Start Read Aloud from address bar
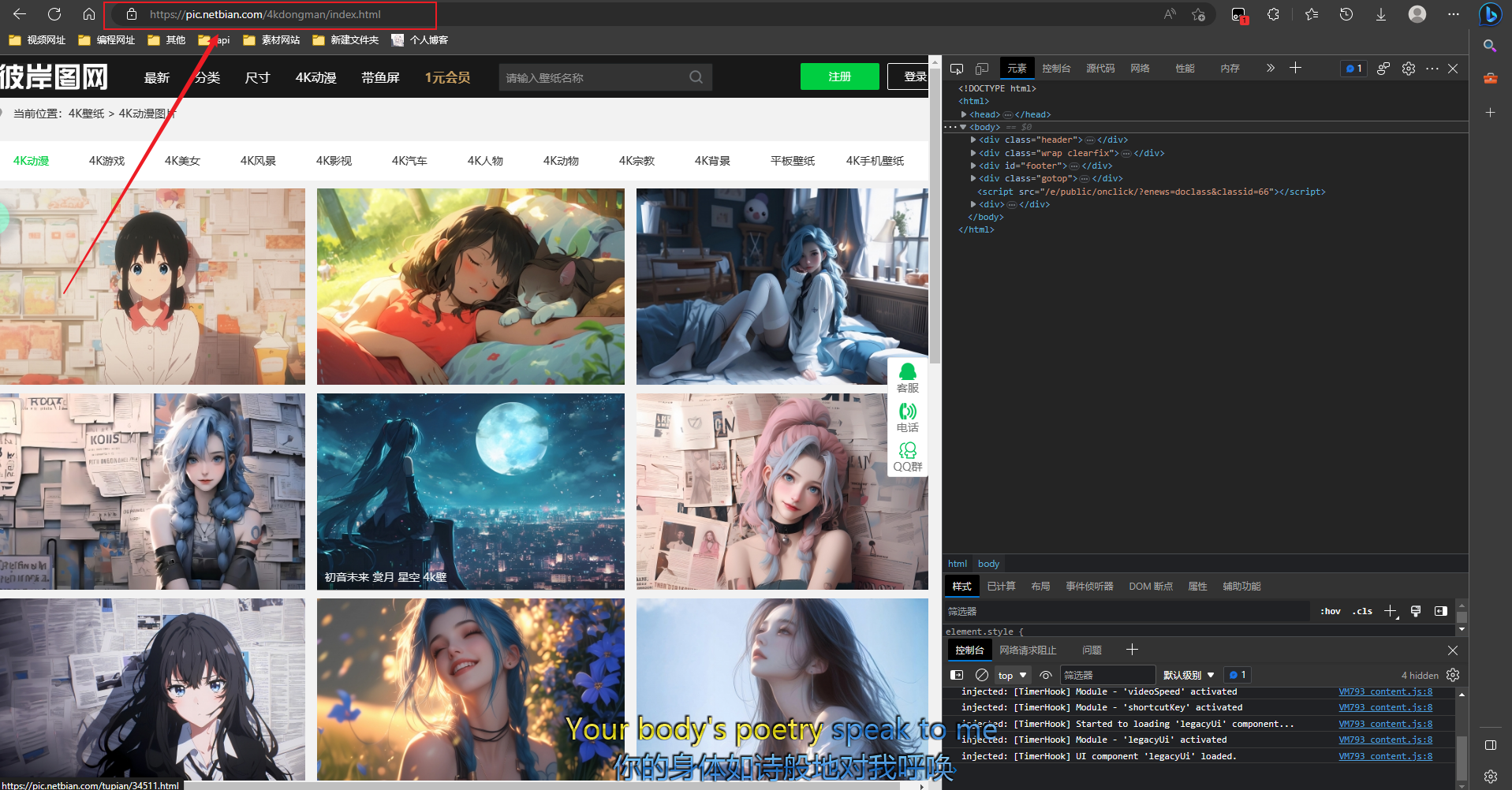Viewport: 1512px width, 790px height. (1170, 14)
